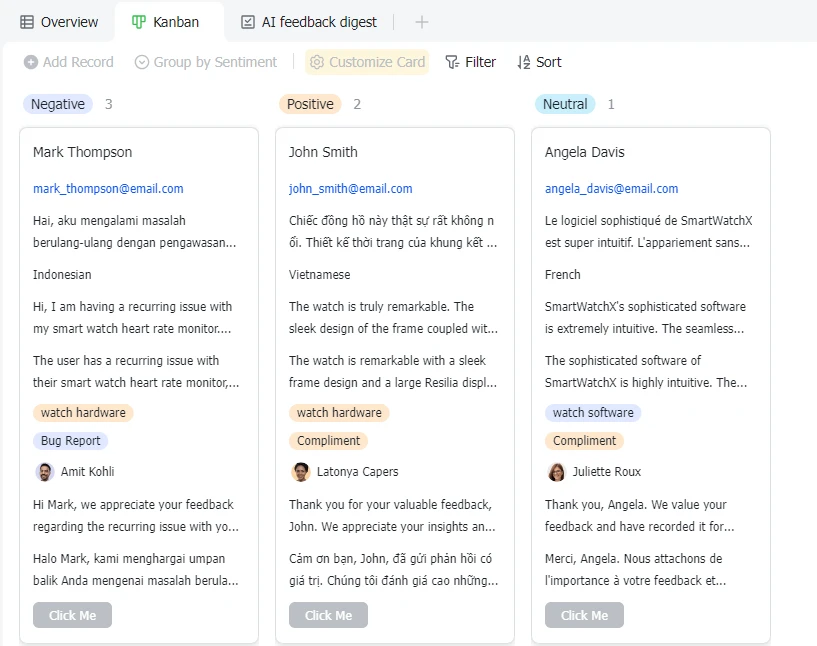Screen dimensions: 817x646
Task: Open the Sort options
Action: (x=539, y=62)
